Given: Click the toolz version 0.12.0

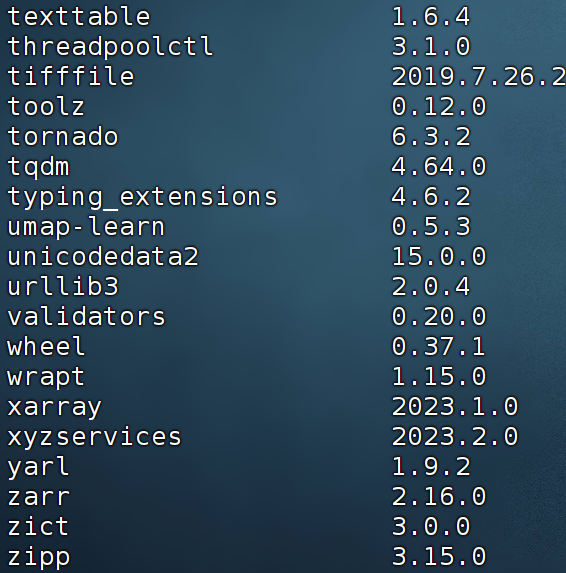Looking at the screenshot, I should [x=438, y=107].
